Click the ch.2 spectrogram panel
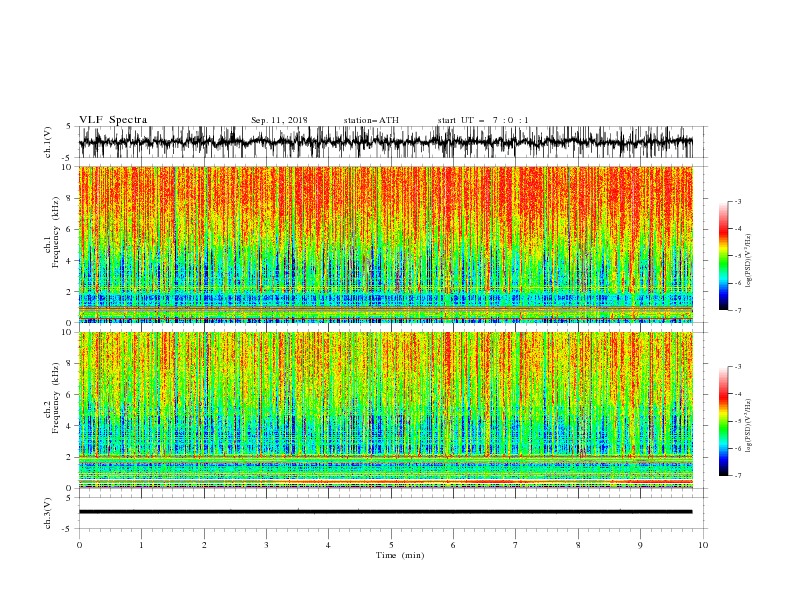The width and height of the screenshot is (792, 612). [x=385, y=410]
